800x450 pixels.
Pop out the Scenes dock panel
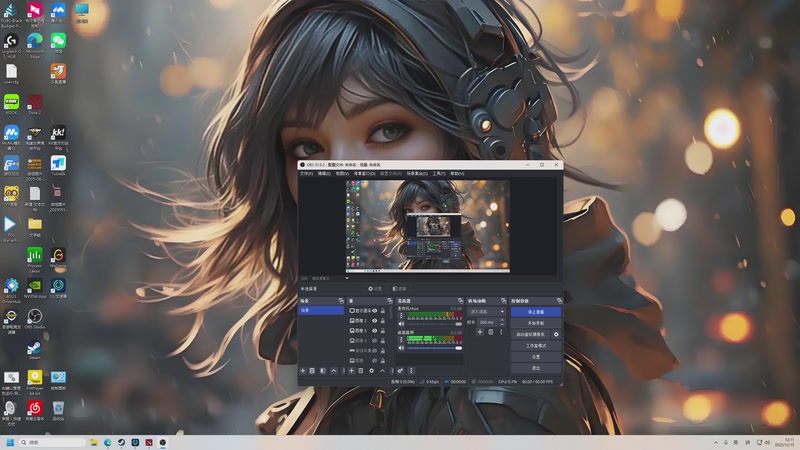pyautogui.click(x=341, y=301)
